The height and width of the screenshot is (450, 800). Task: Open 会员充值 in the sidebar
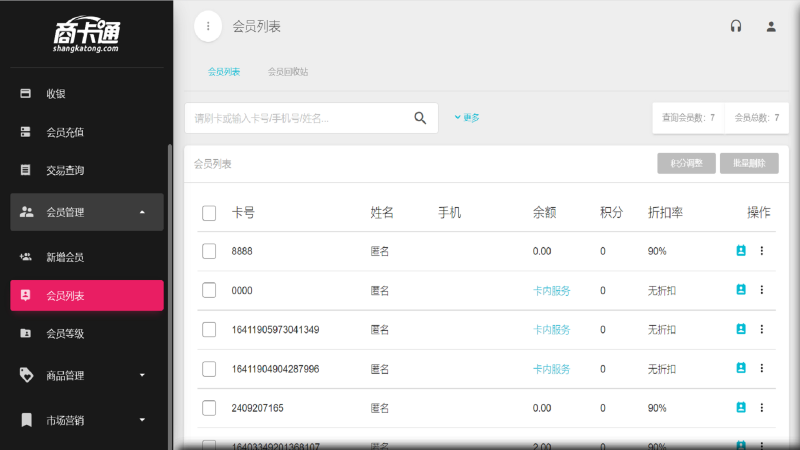pos(87,132)
